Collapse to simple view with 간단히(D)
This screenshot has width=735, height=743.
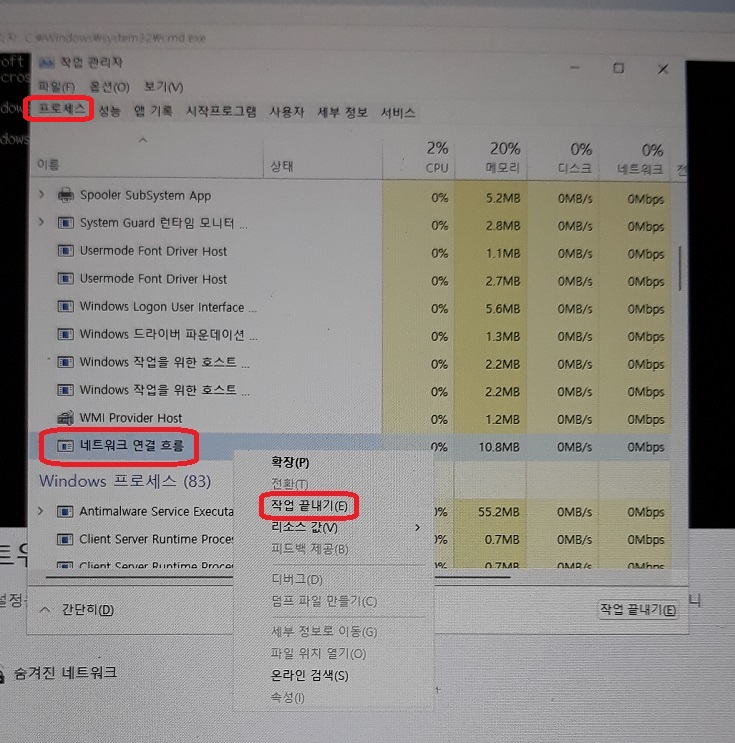77,609
